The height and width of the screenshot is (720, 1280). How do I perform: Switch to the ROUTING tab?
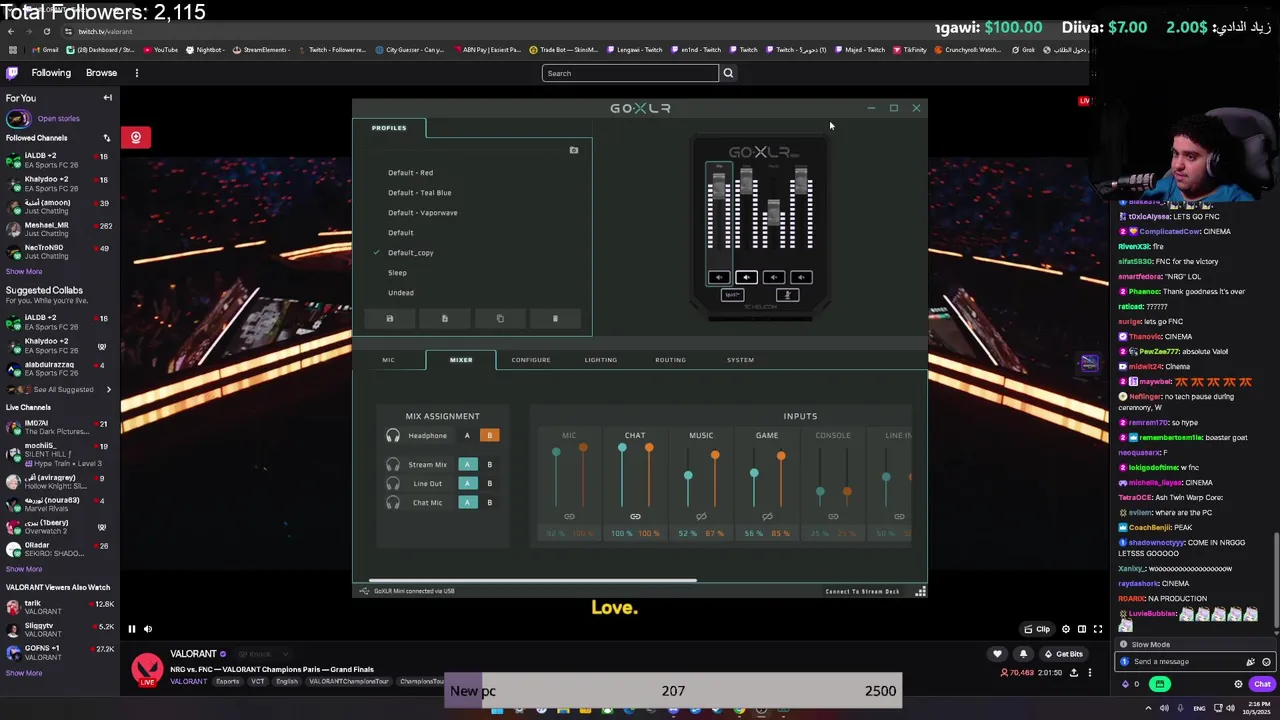pos(670,360)
